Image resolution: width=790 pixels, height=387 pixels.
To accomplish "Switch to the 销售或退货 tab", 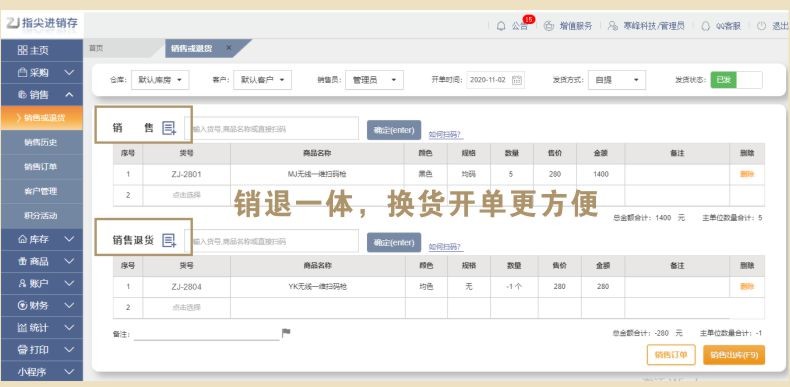I will tap(191, 48).
